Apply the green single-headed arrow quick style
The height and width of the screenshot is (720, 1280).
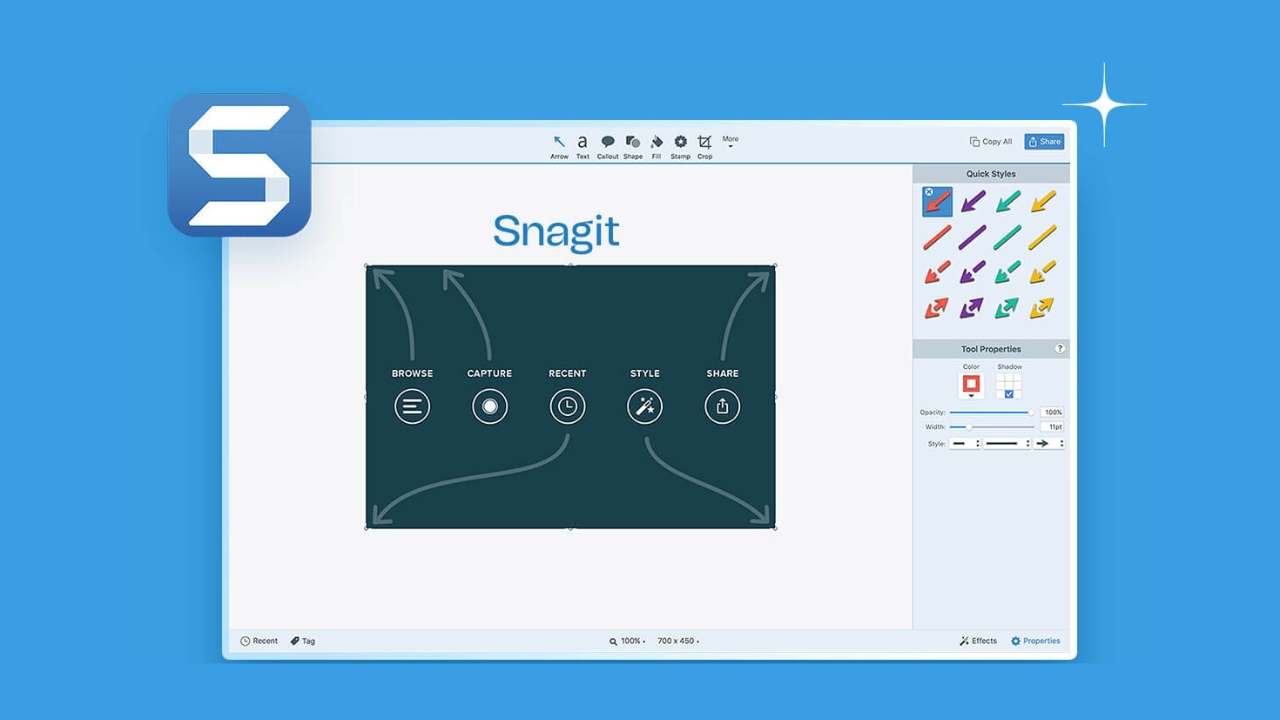[x=1007, y=202]
